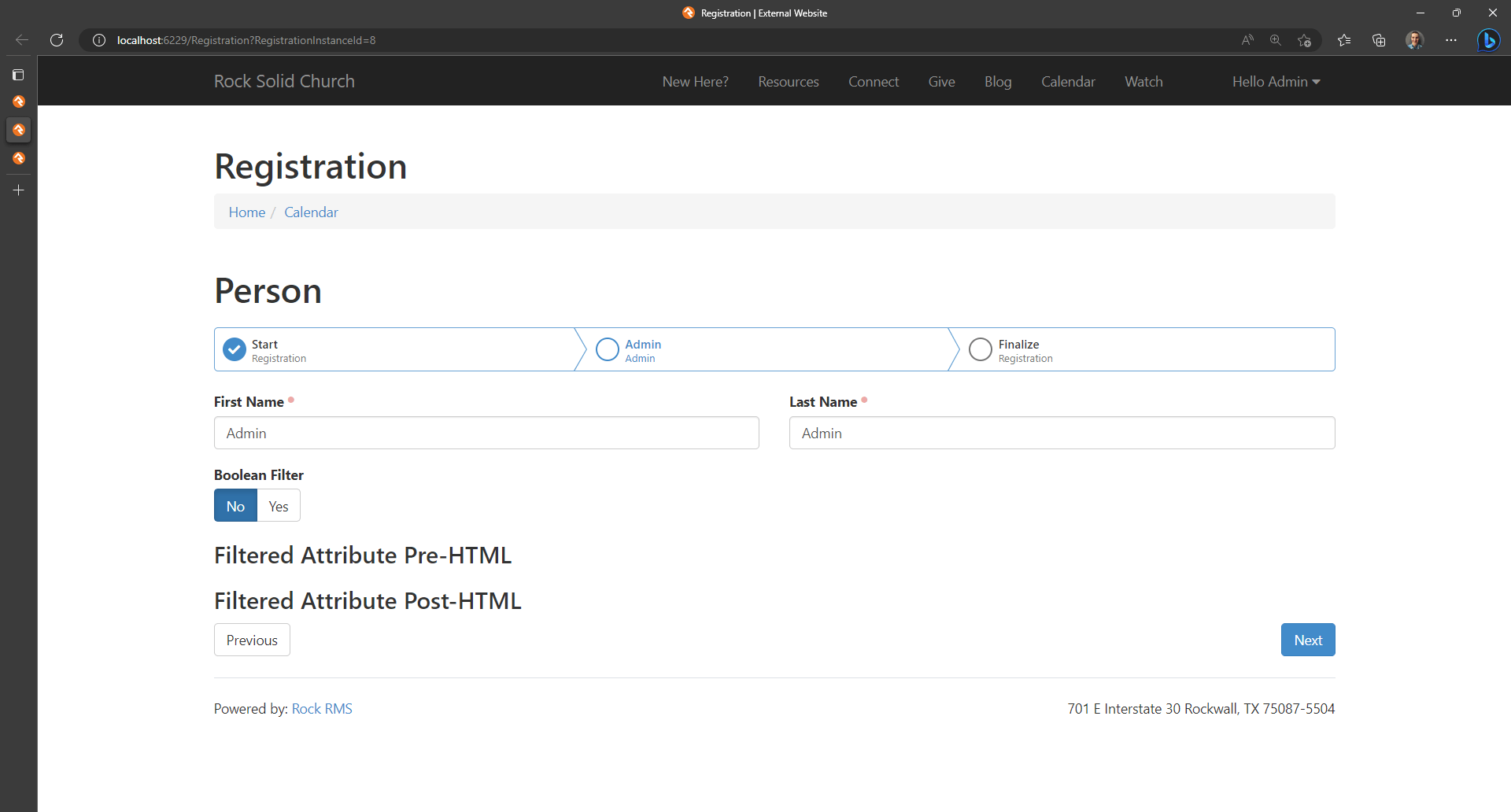Open the Collections icon in the toolbar
1511x812 pixels.
coord(1379,40)
